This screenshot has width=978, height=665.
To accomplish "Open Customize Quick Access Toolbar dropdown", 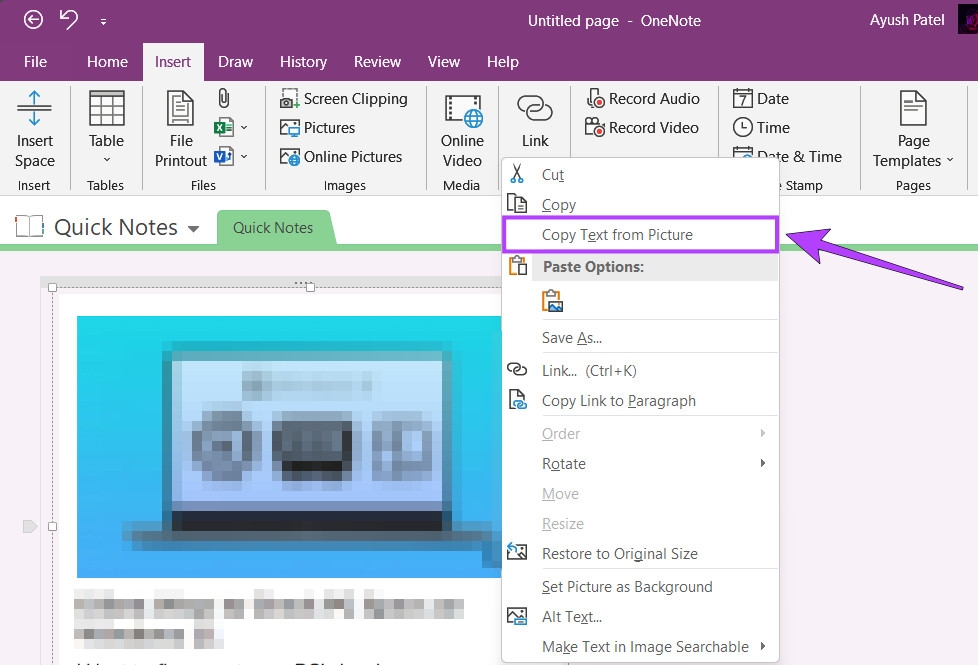I will (103, 22).
